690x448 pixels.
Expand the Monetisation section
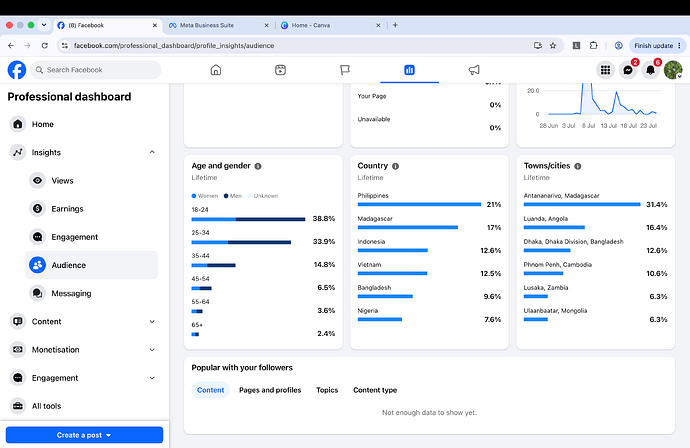pyautogui.click(x=152, y=350)
